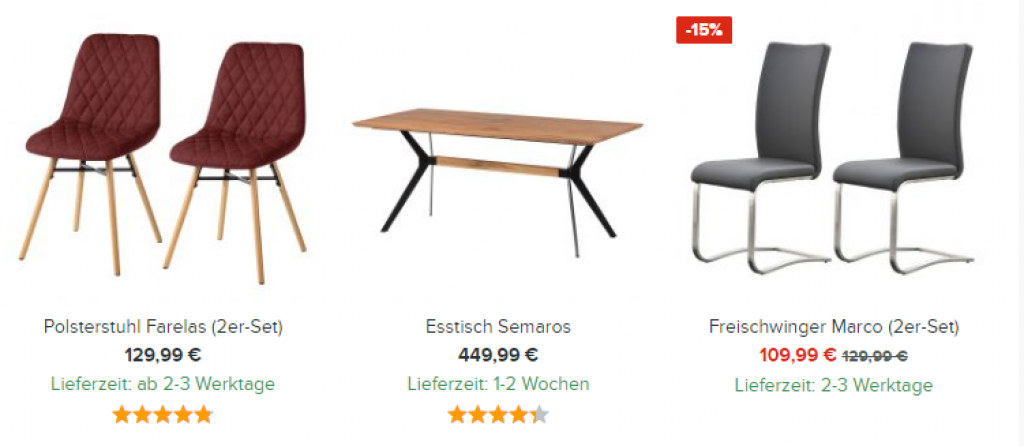1024x446 pixels.
Task: Click first star of Semaros rating
Action: (x=458, y=415)
